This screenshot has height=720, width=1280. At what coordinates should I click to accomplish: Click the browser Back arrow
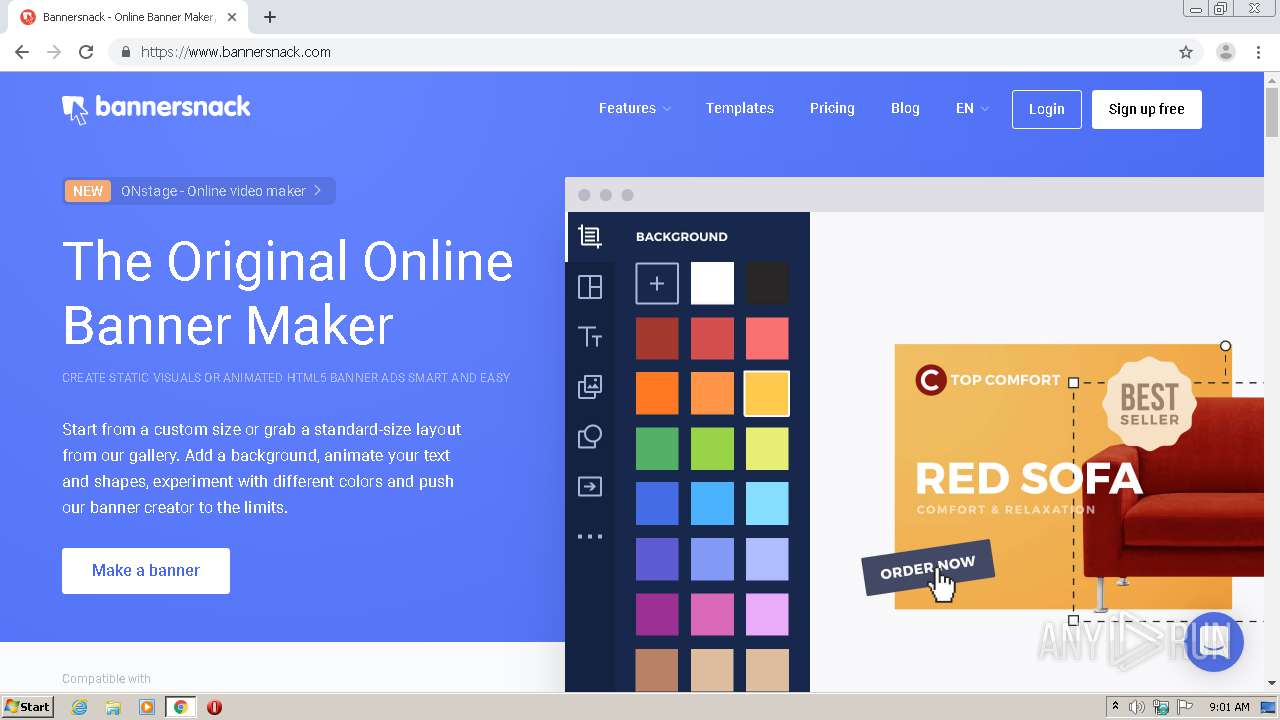(22, 52)
